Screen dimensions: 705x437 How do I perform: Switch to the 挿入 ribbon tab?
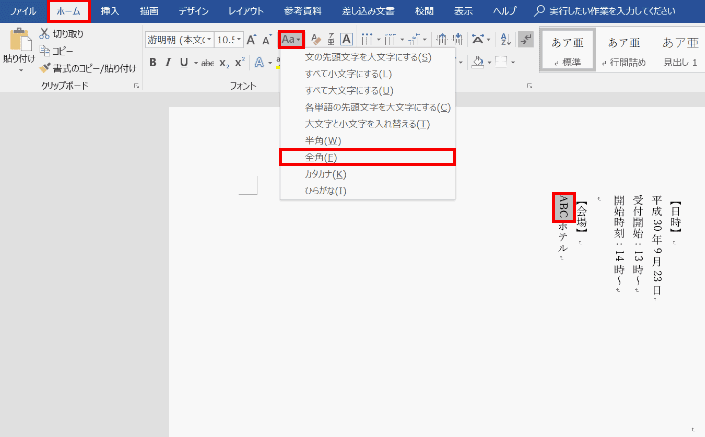tap(109, 11)
